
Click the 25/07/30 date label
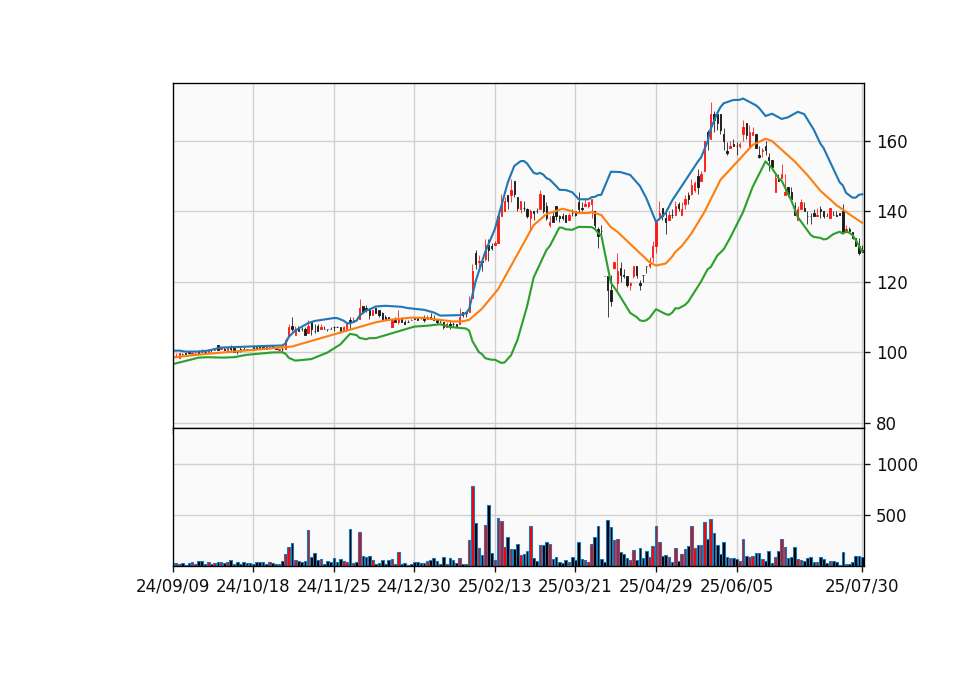pos(862,586)
